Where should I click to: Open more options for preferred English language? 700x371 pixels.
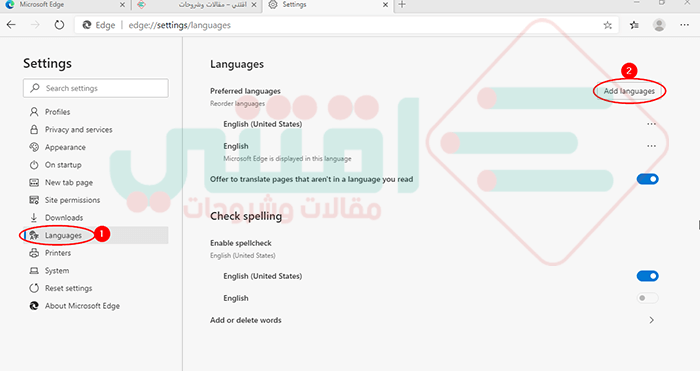point(651,146)
